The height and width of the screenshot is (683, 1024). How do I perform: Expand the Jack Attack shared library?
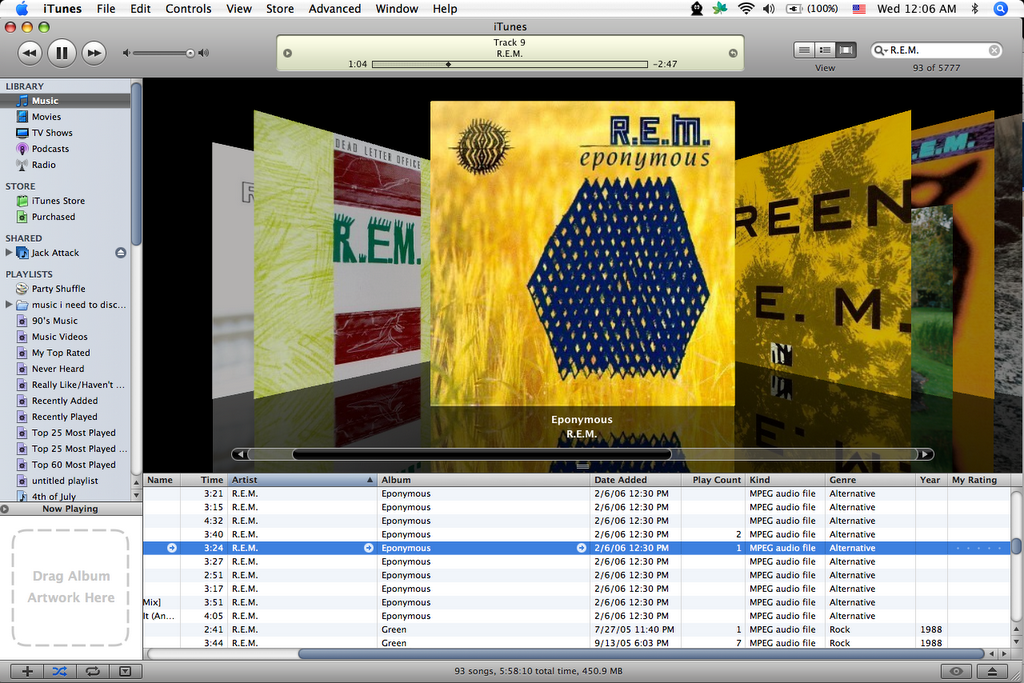pyautogui.click(x=8, y=252)
